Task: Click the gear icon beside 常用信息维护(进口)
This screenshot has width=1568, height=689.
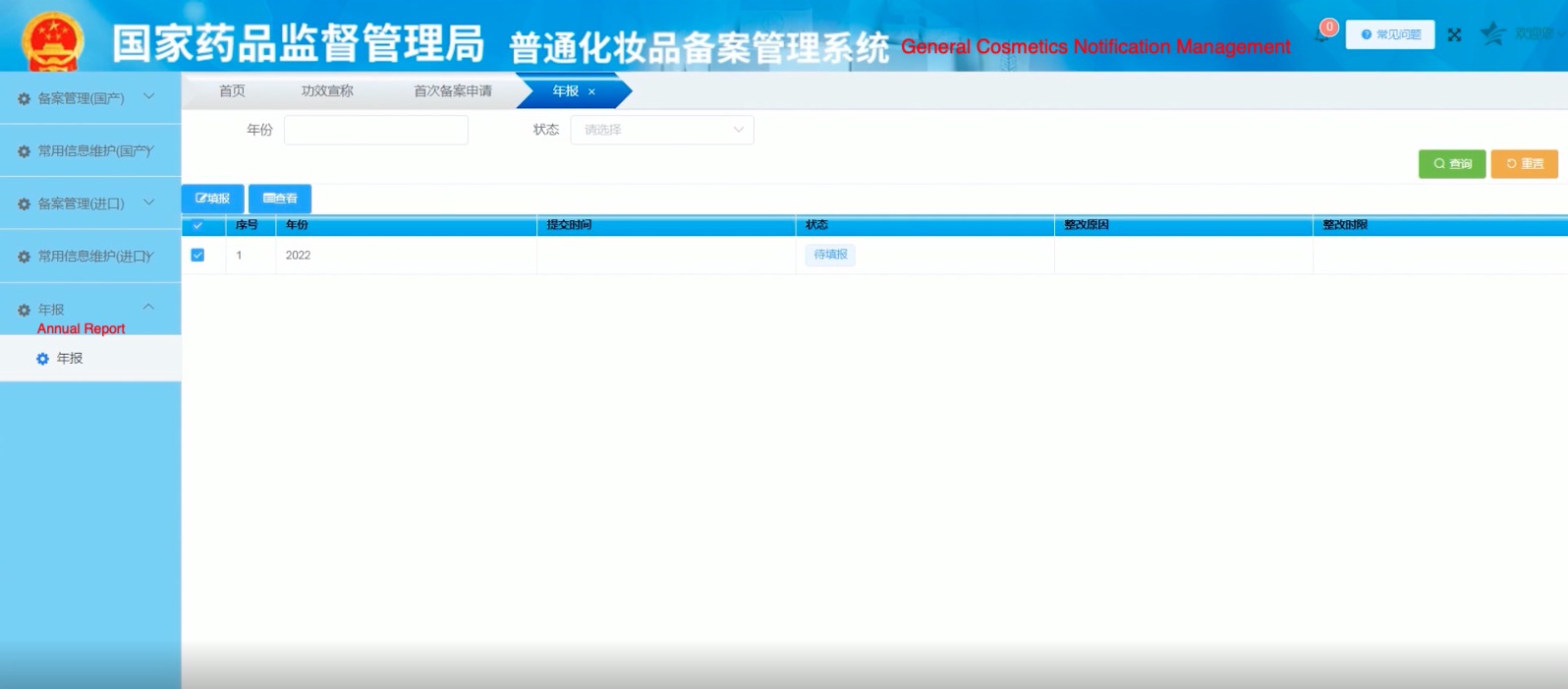Action: point(25,257)
